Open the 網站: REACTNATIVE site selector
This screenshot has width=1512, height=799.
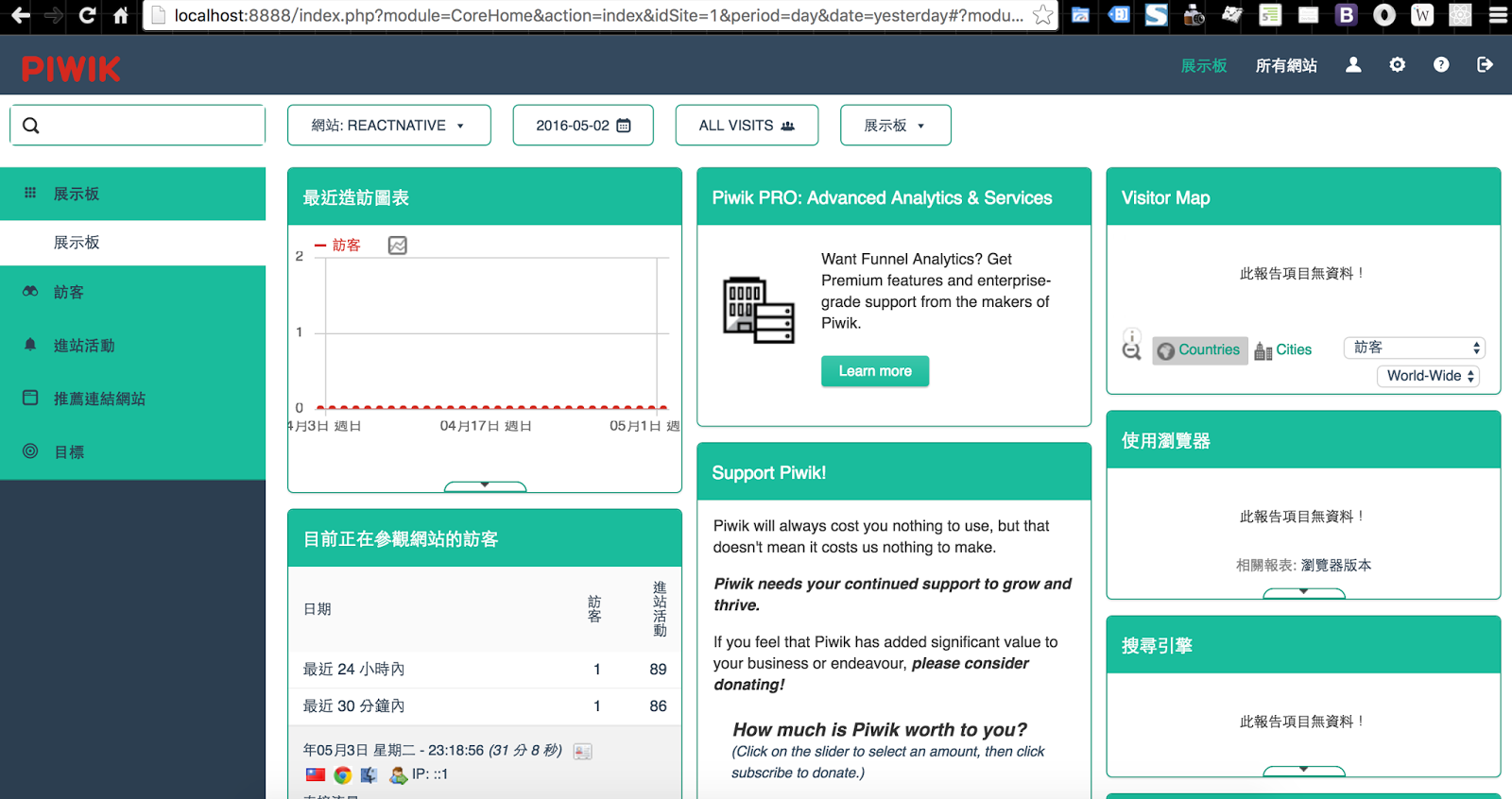pos(389,126)
